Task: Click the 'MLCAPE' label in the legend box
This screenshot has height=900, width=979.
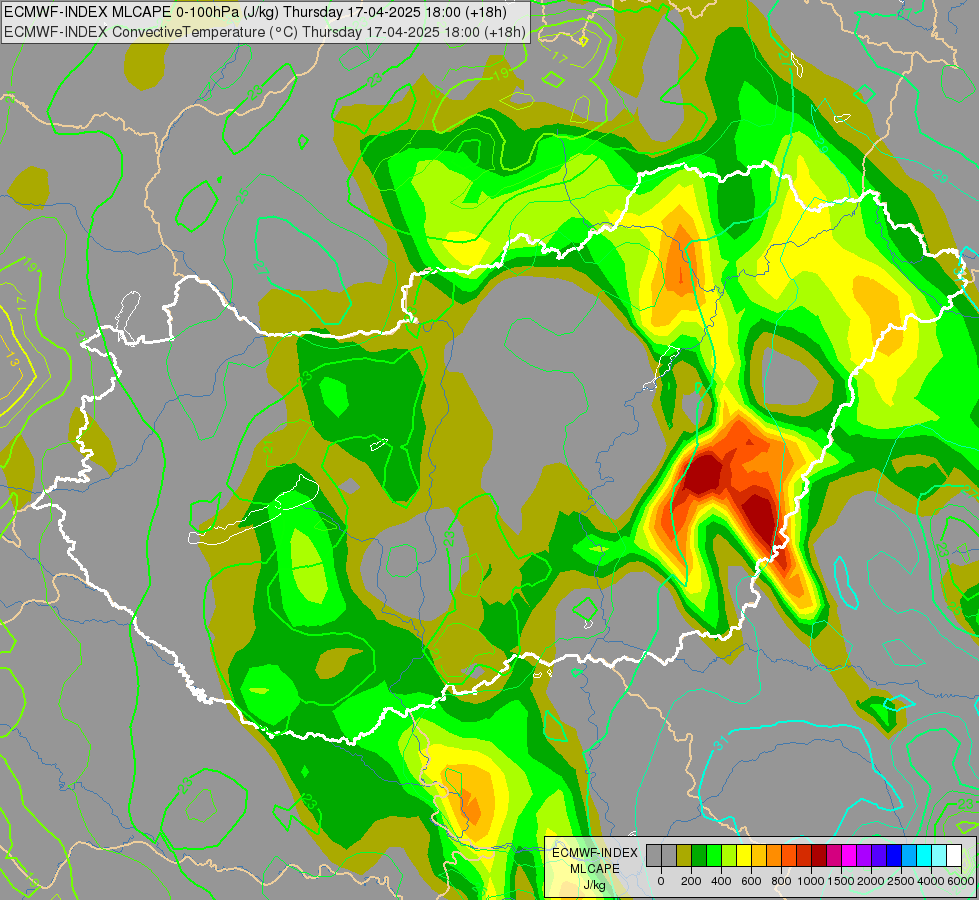Action: point(595,869)
